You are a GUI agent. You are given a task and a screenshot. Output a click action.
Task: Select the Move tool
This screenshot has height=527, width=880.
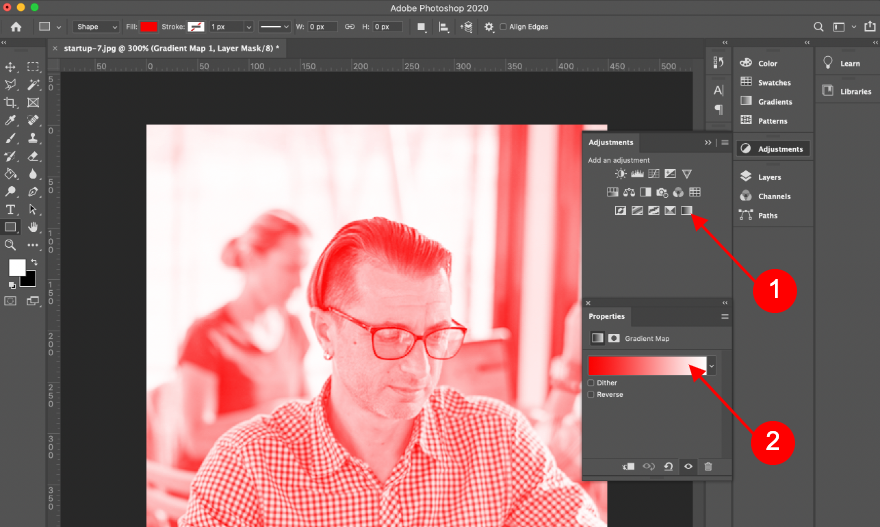(x=11, y=67)
